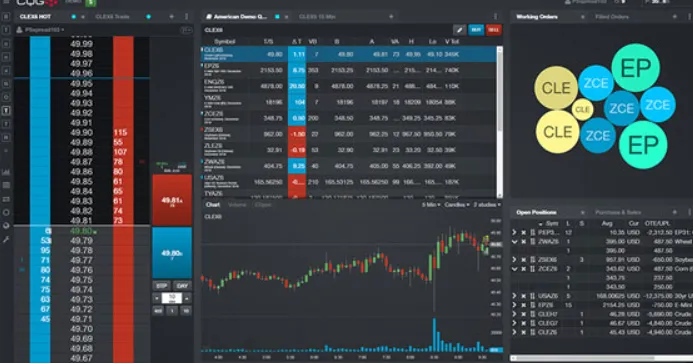Screen dimensions: 693x363
Task: Switch to the Volume subtab
Action: (x=237, y=205)
